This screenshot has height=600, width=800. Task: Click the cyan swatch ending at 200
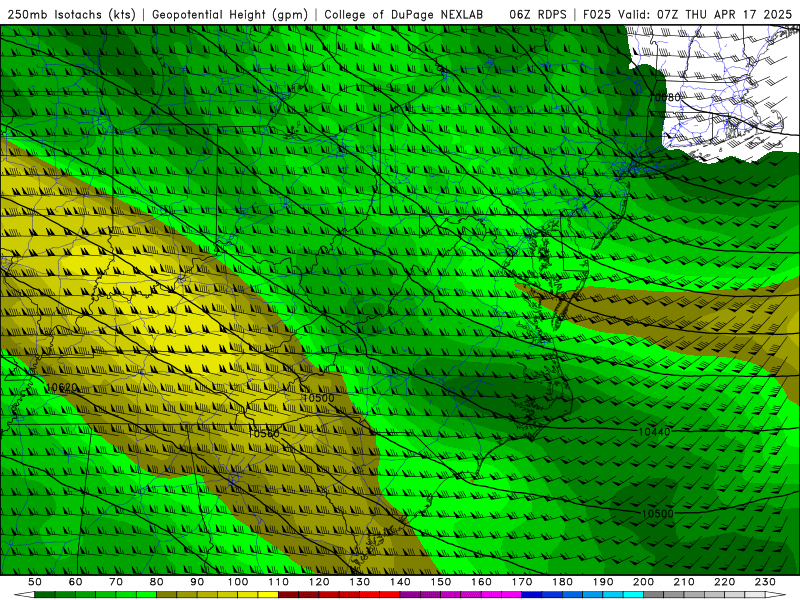pos(634,595)
